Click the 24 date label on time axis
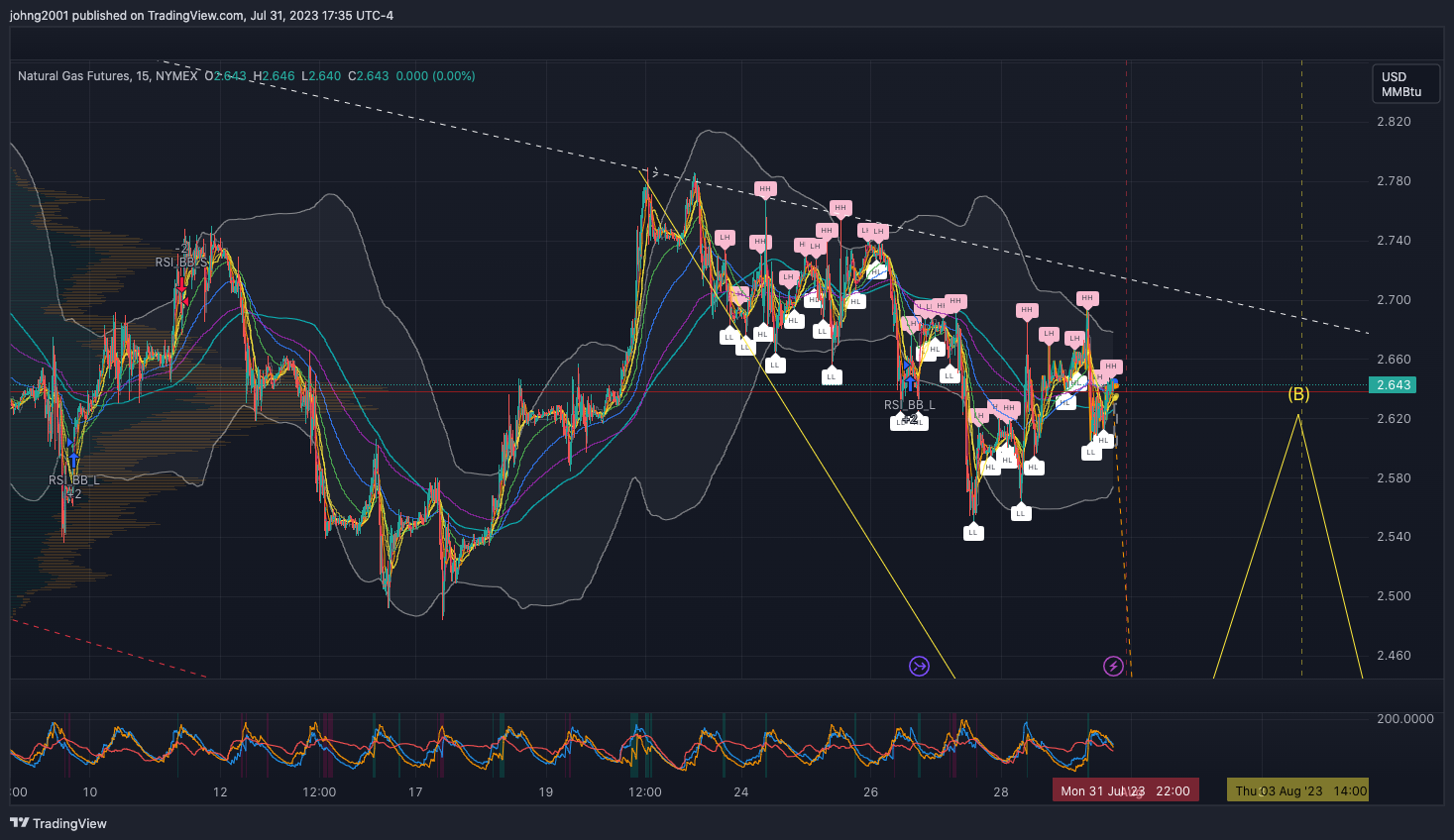Screen dimensions: 1454x840 741,791
